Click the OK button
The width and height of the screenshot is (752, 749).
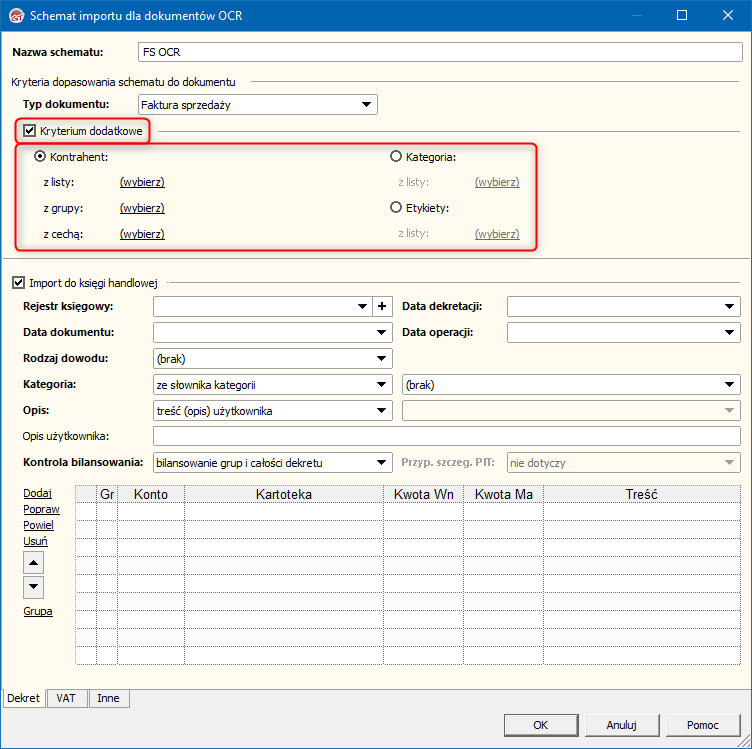[539, 725]
